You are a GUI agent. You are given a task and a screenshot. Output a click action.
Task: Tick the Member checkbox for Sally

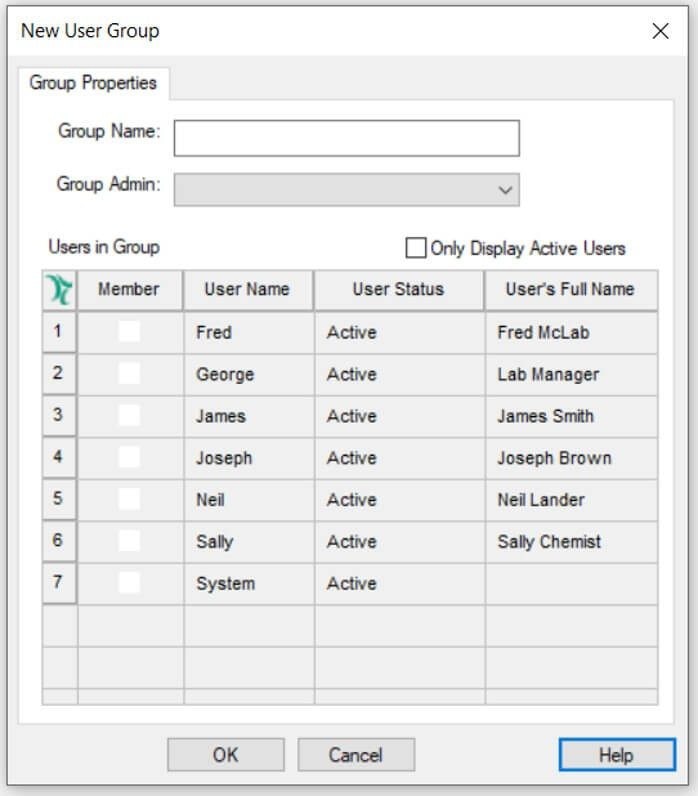pyautogui.click(x=129, y=541)
